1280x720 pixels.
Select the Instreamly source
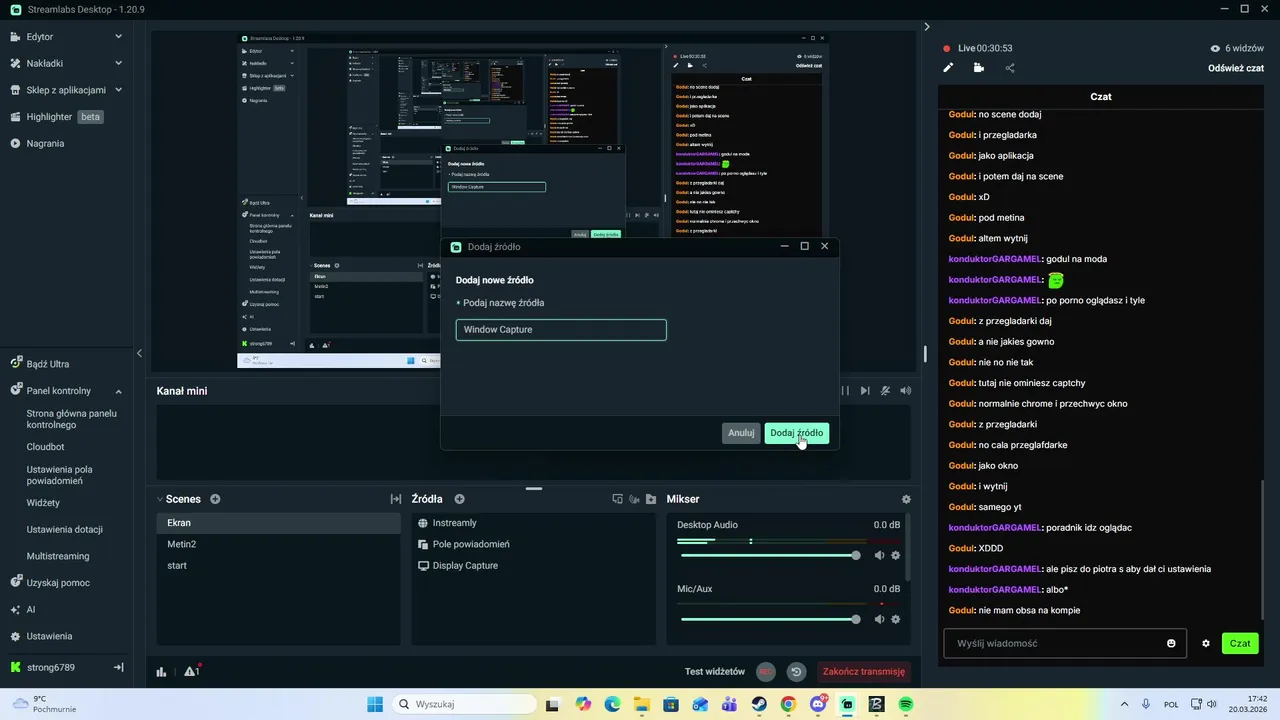pyautogui.click(x=534, y=523)
